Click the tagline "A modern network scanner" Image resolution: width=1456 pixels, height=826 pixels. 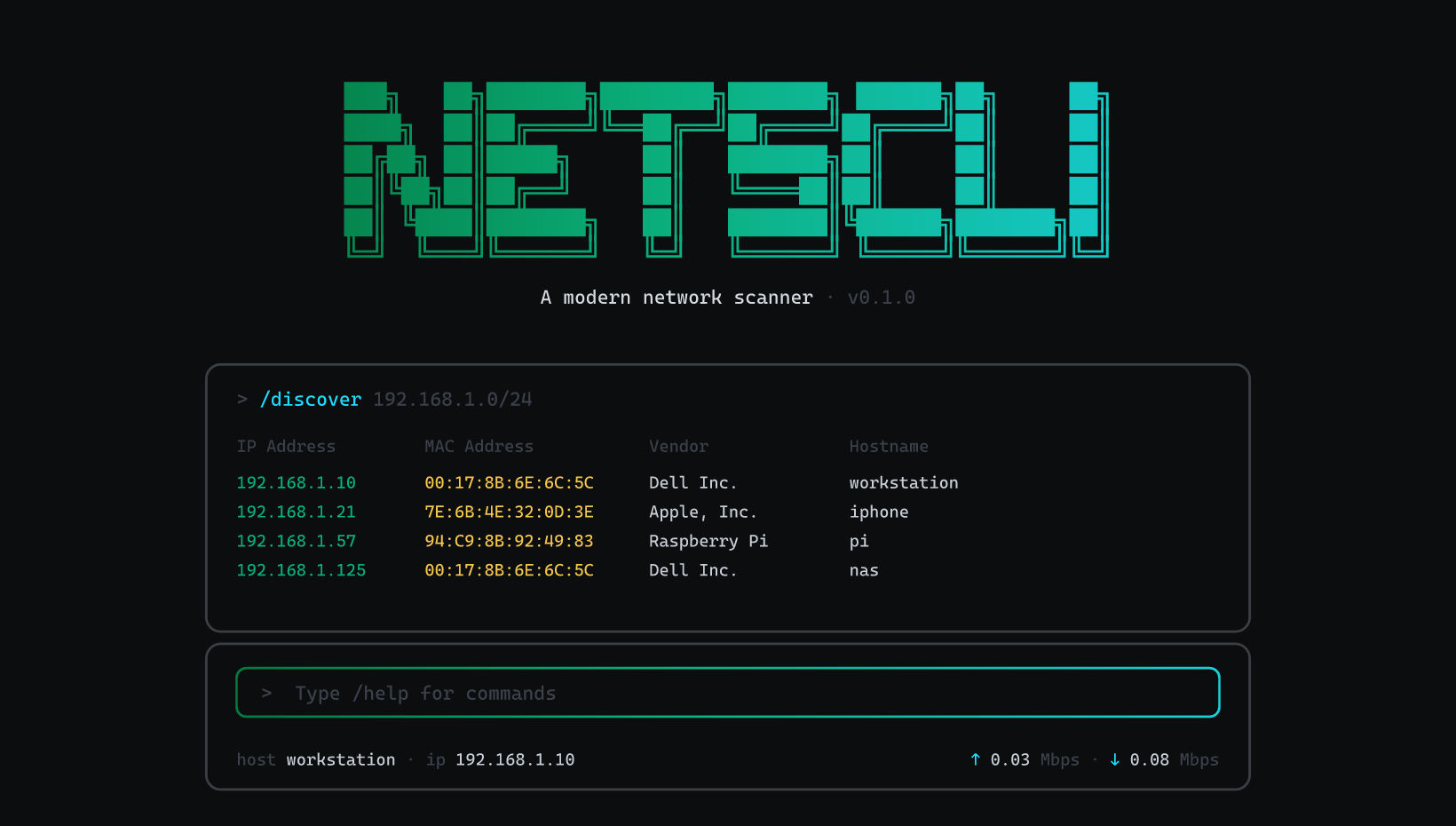[677, 298]
